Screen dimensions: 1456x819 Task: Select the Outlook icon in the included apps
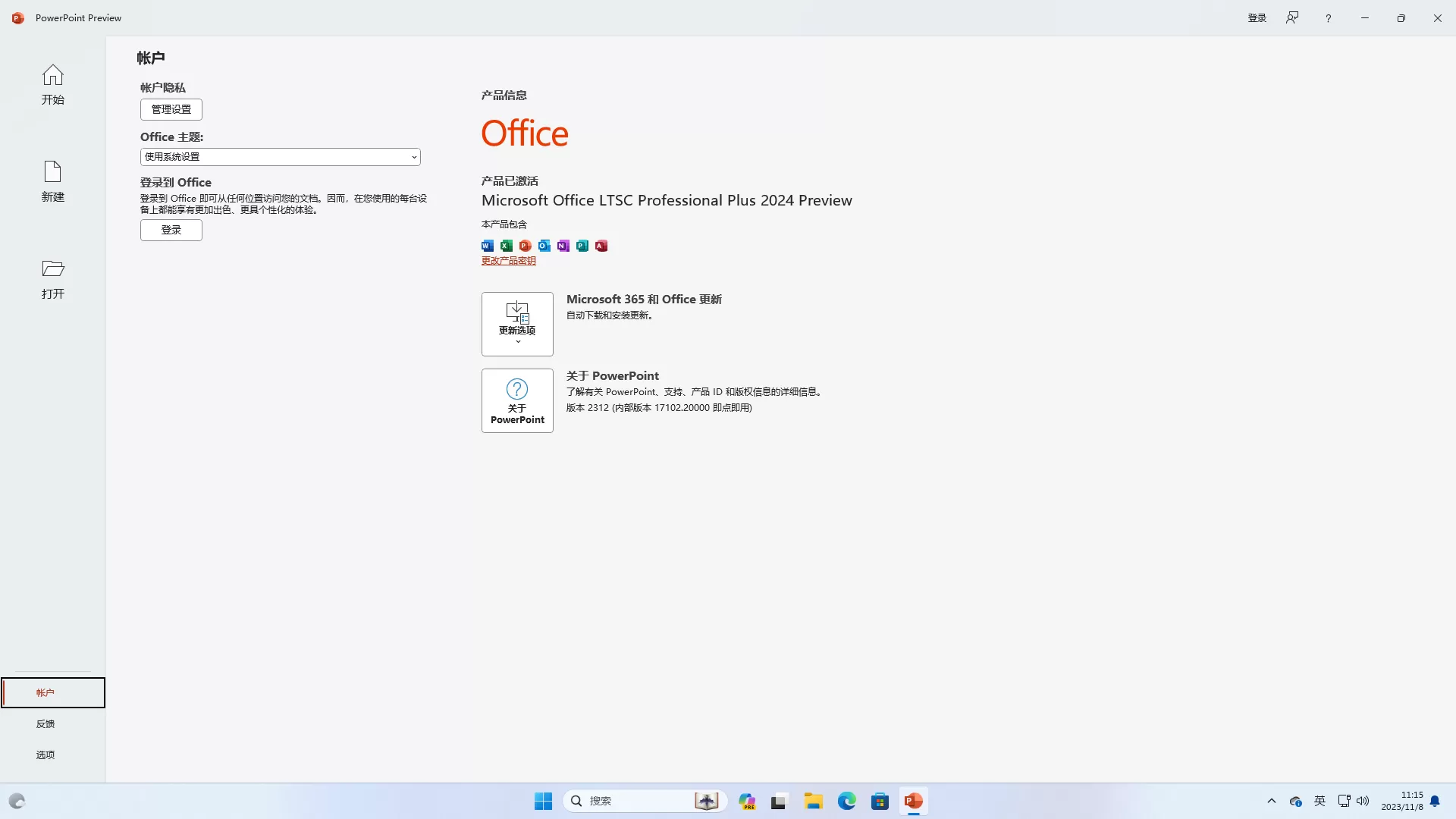point(544,246)
